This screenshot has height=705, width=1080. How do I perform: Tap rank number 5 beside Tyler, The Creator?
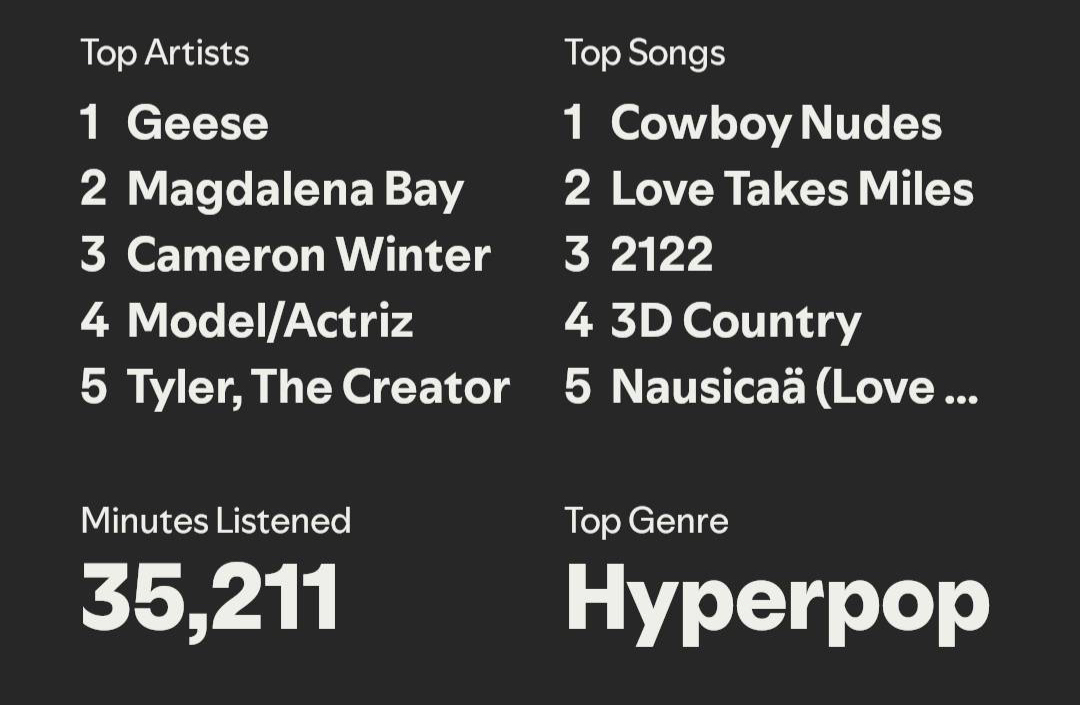pos(93,387)
